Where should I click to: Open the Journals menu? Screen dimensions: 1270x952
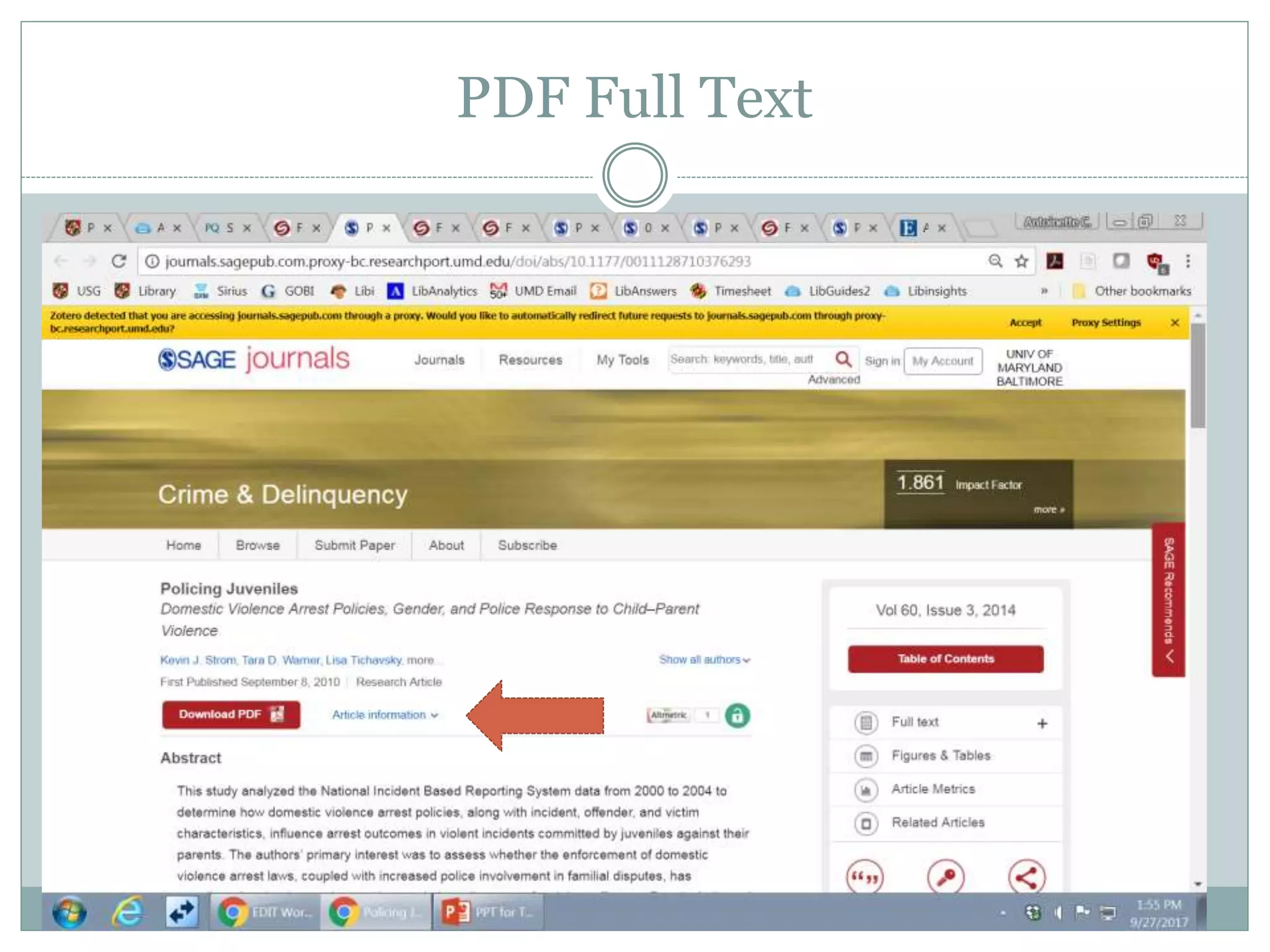click(x=439, y=360)
